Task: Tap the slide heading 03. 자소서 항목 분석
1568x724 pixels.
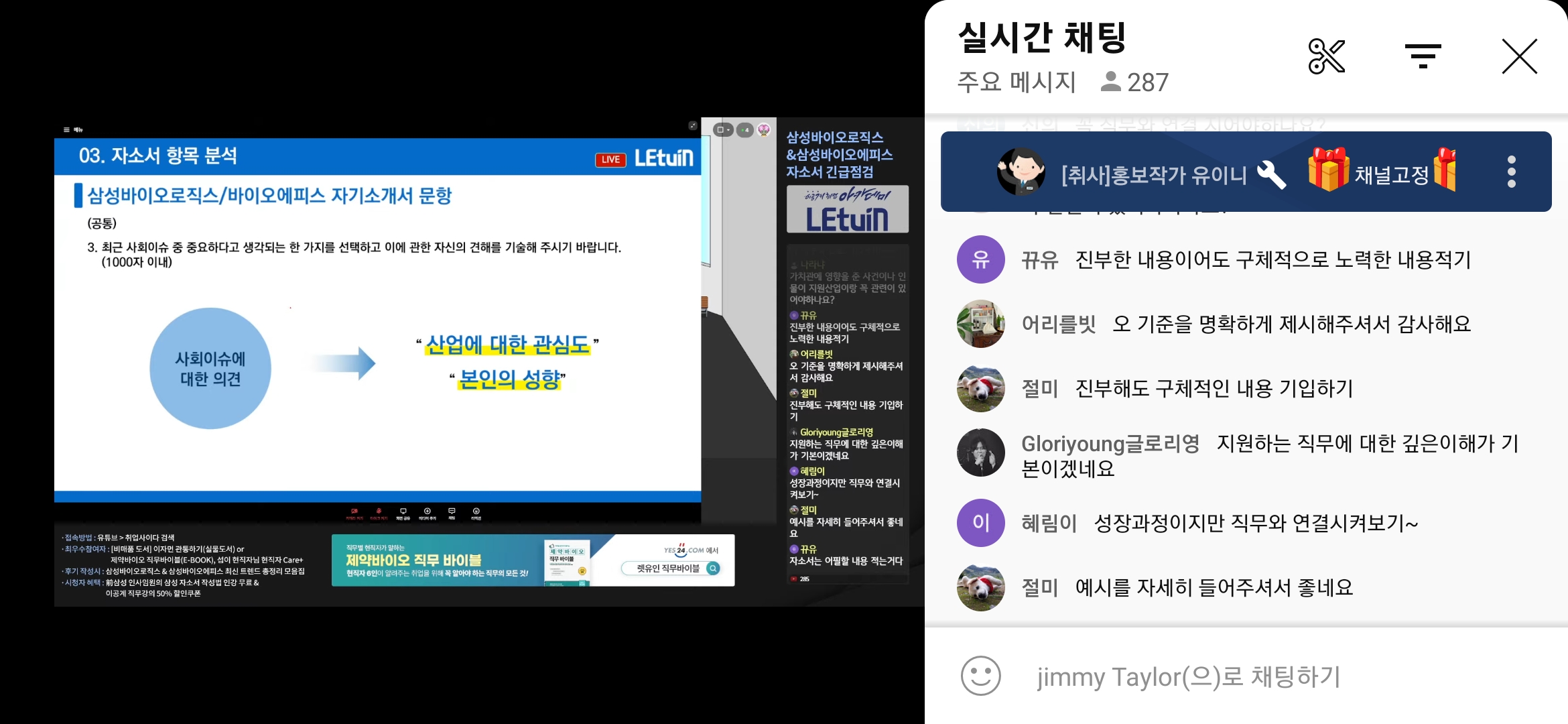Action: click(x=158, y=156)
